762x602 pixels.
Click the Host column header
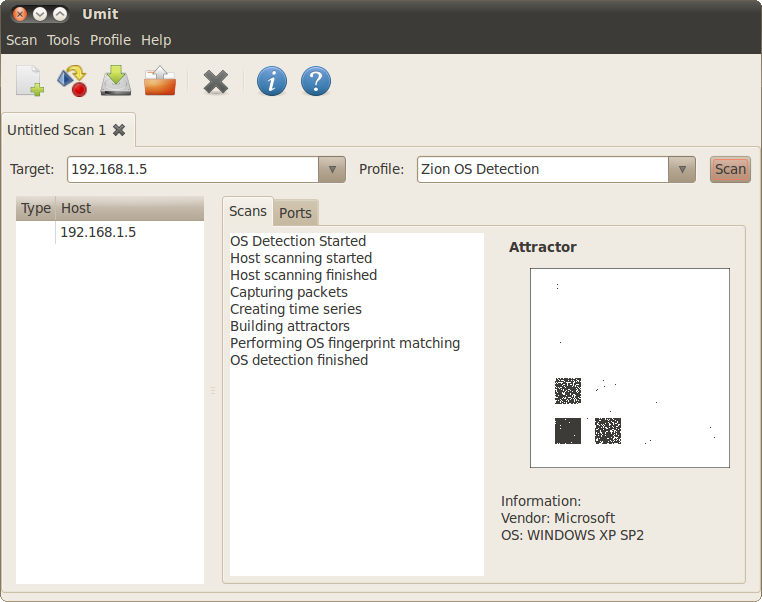point(130,208)
